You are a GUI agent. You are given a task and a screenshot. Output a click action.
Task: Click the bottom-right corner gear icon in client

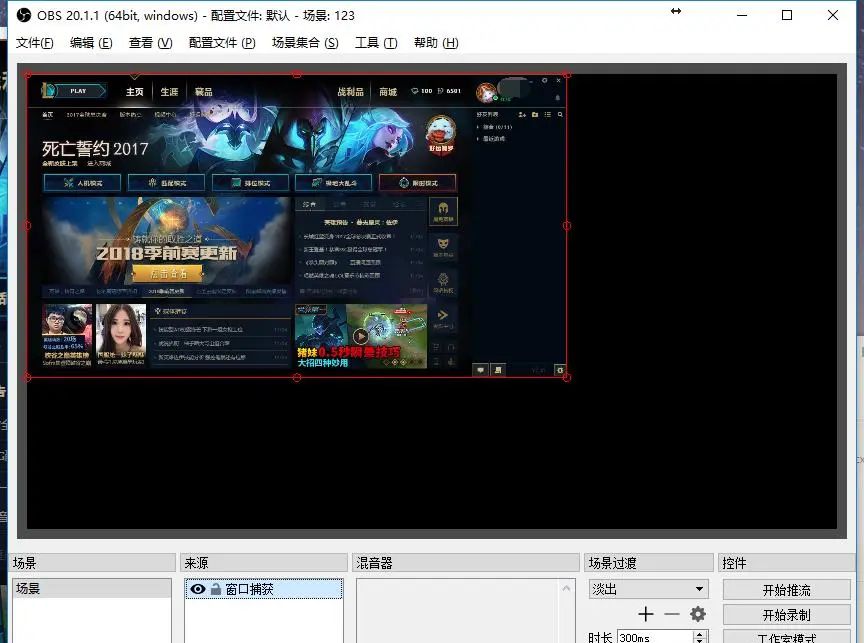click(x=560, y=370)
